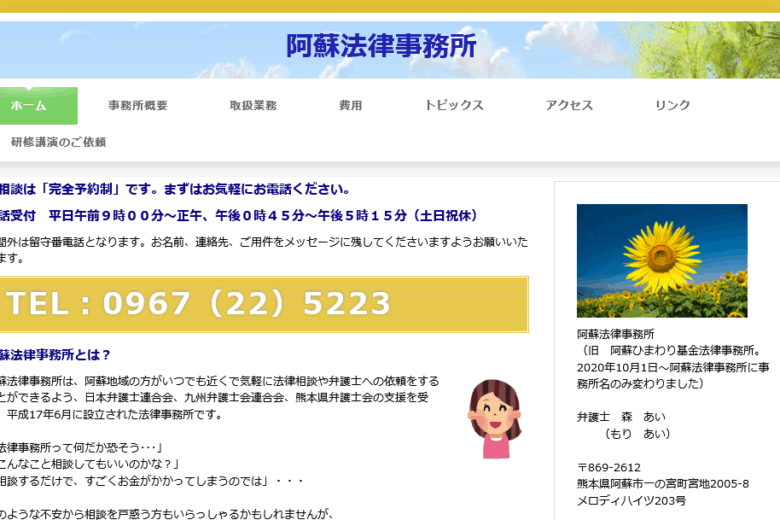This screenshot has height=520, width=780.
Task: Click the lawyer name 弁護士 森 あい
Action: pos(621,416)
